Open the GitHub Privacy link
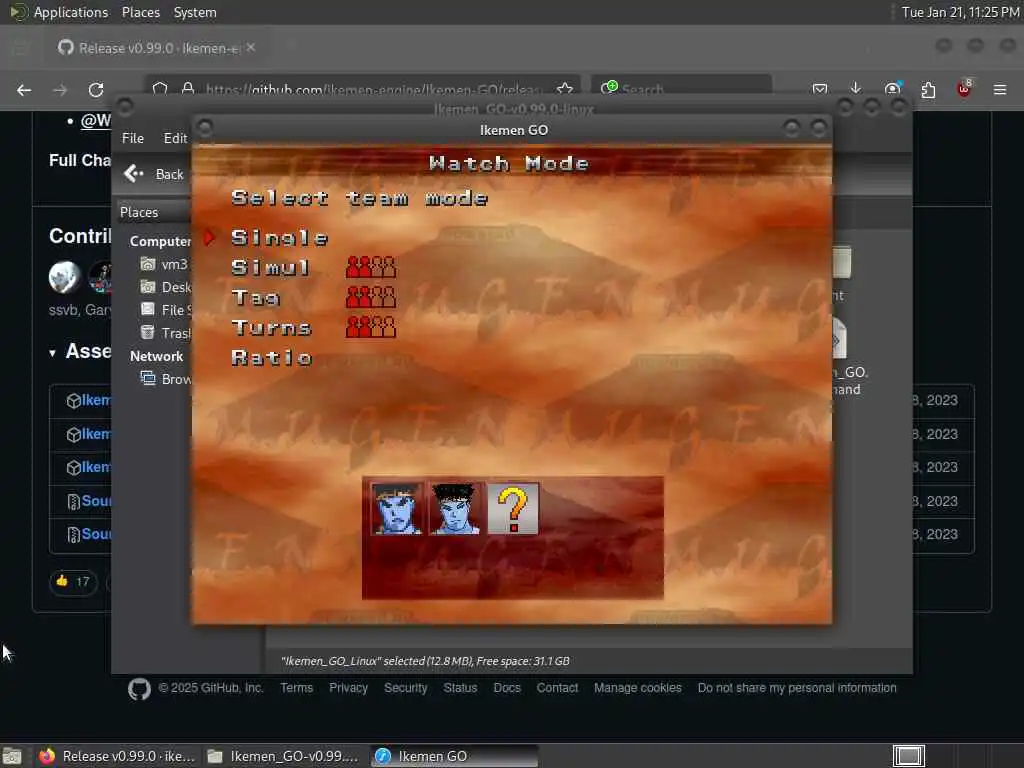 click(348, 688)
